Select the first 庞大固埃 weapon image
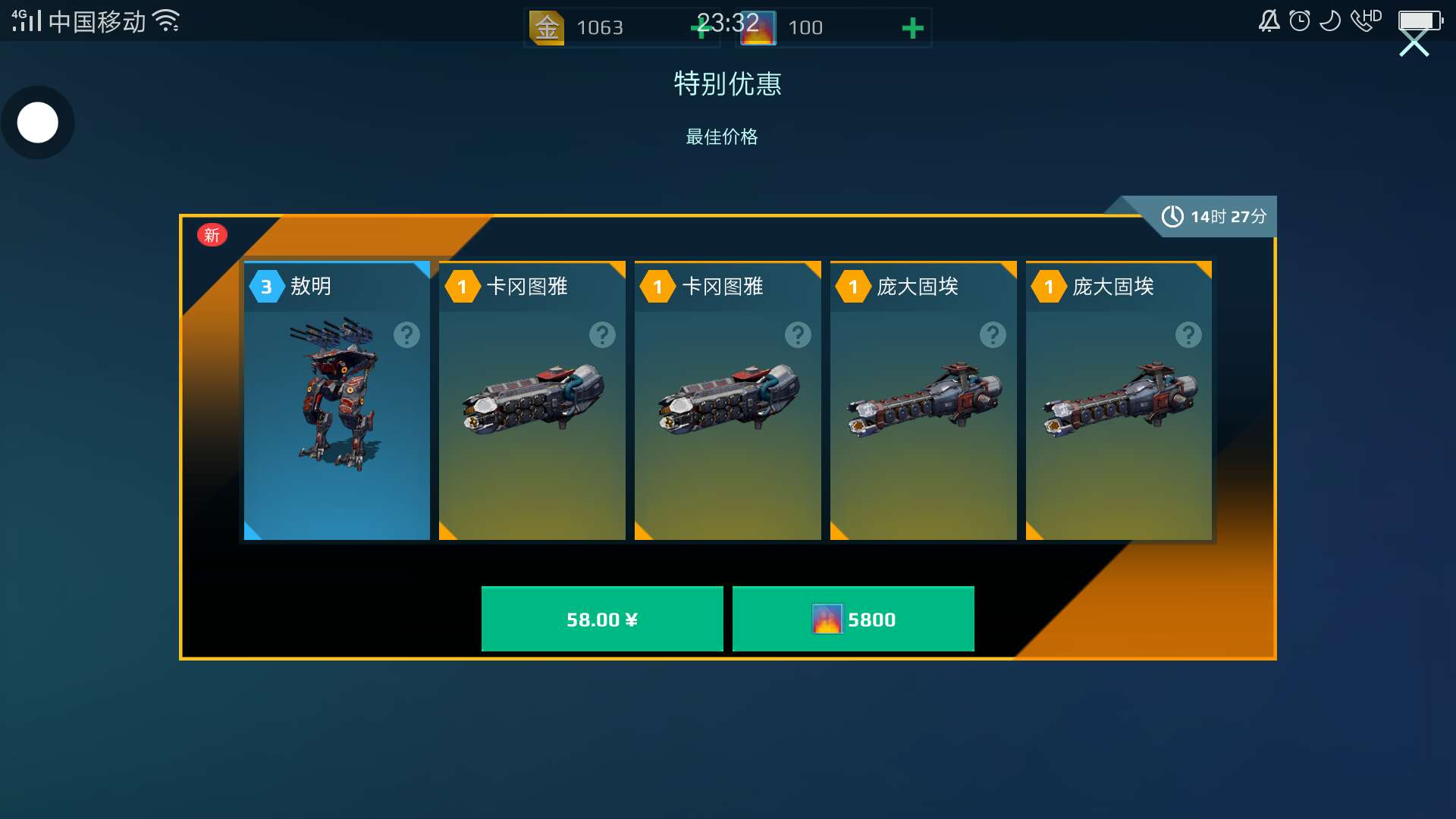 924,398
